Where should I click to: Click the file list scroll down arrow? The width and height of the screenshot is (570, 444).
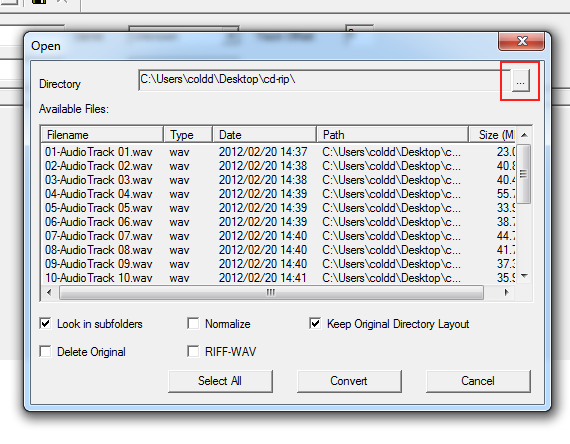[524, 276]
